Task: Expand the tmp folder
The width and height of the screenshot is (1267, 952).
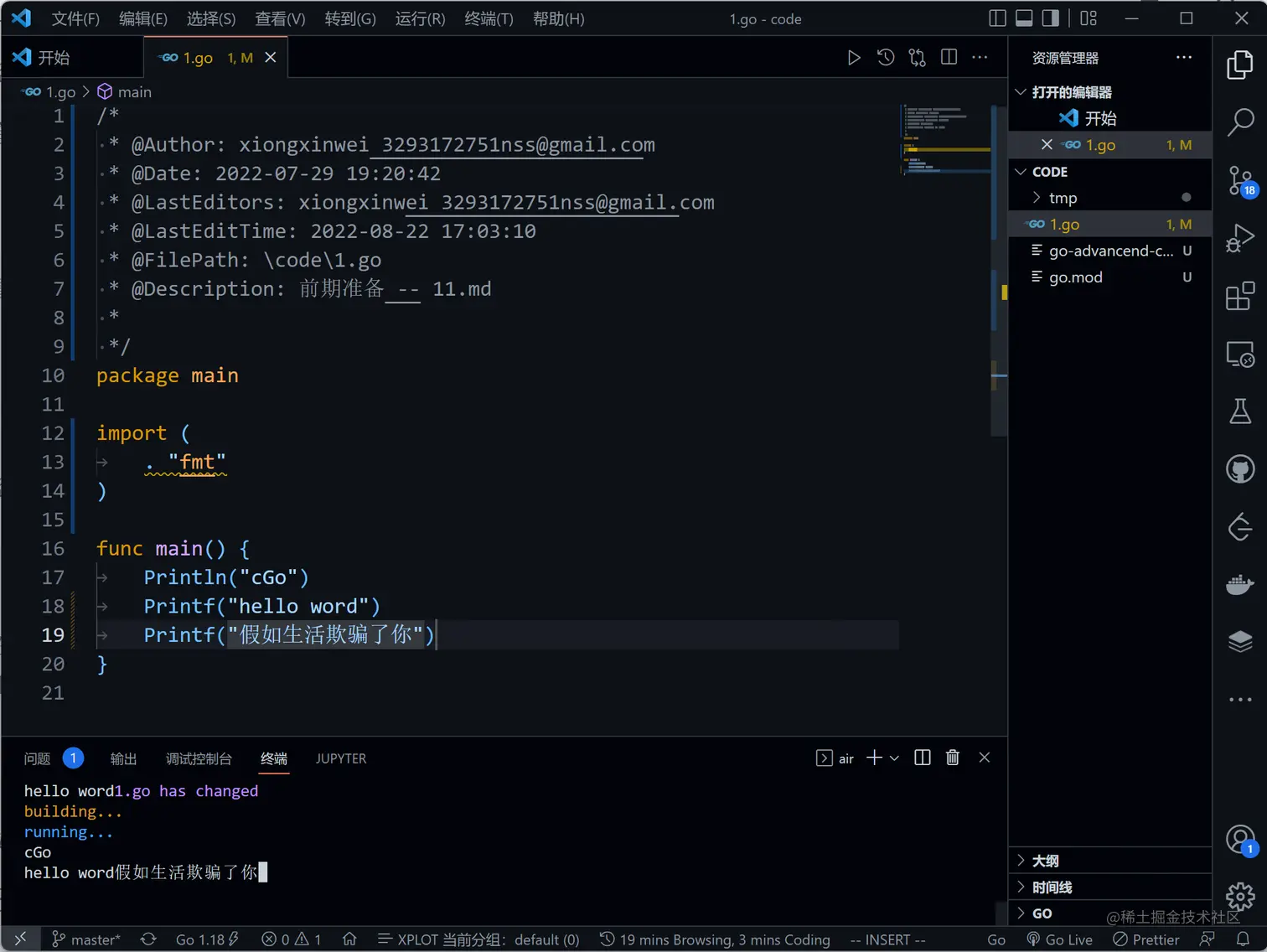Action: (1110, 198)
